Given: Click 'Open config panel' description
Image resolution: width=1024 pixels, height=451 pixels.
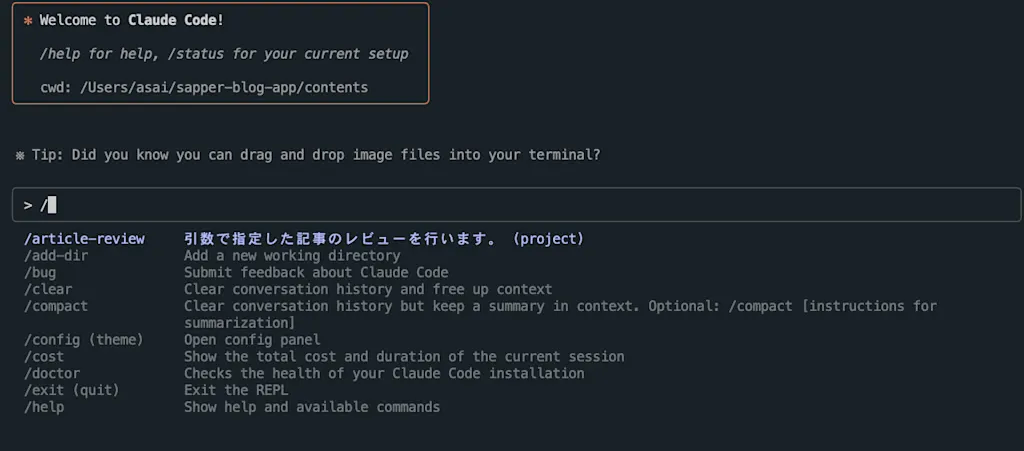Looking at the screenshot, I should click(x=252, y=340).
